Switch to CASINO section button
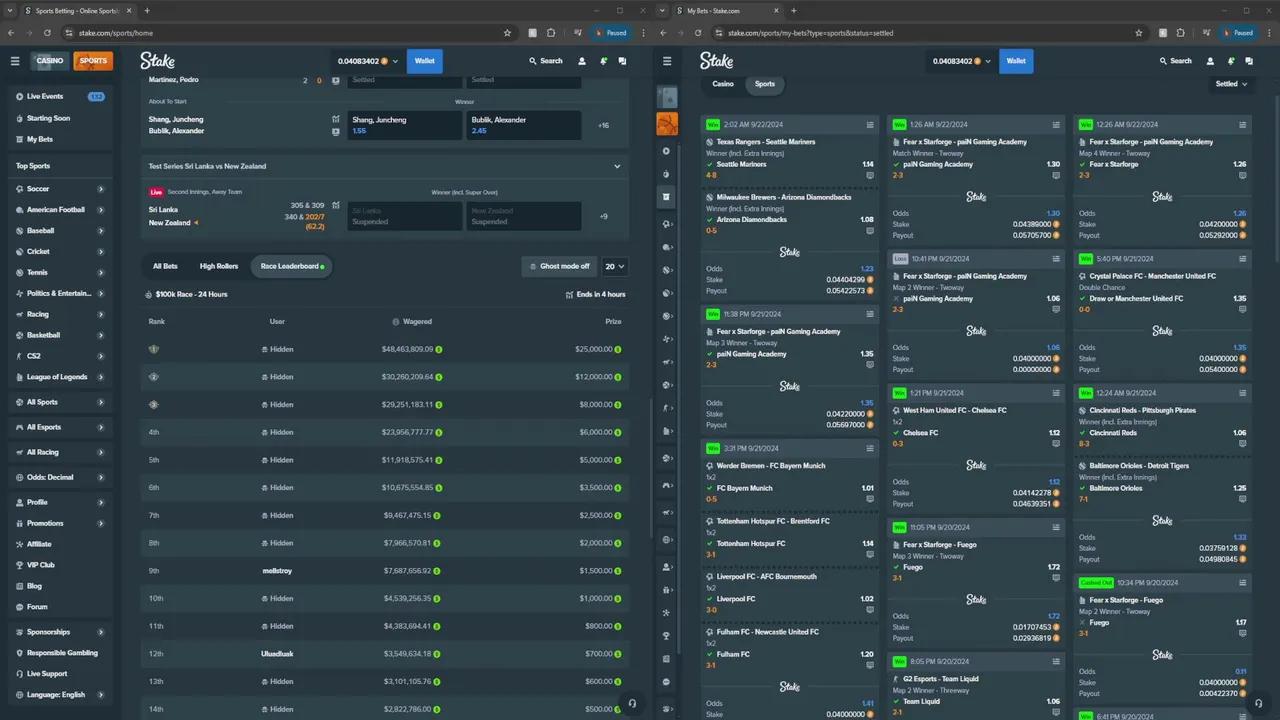 tap(50, 61)
